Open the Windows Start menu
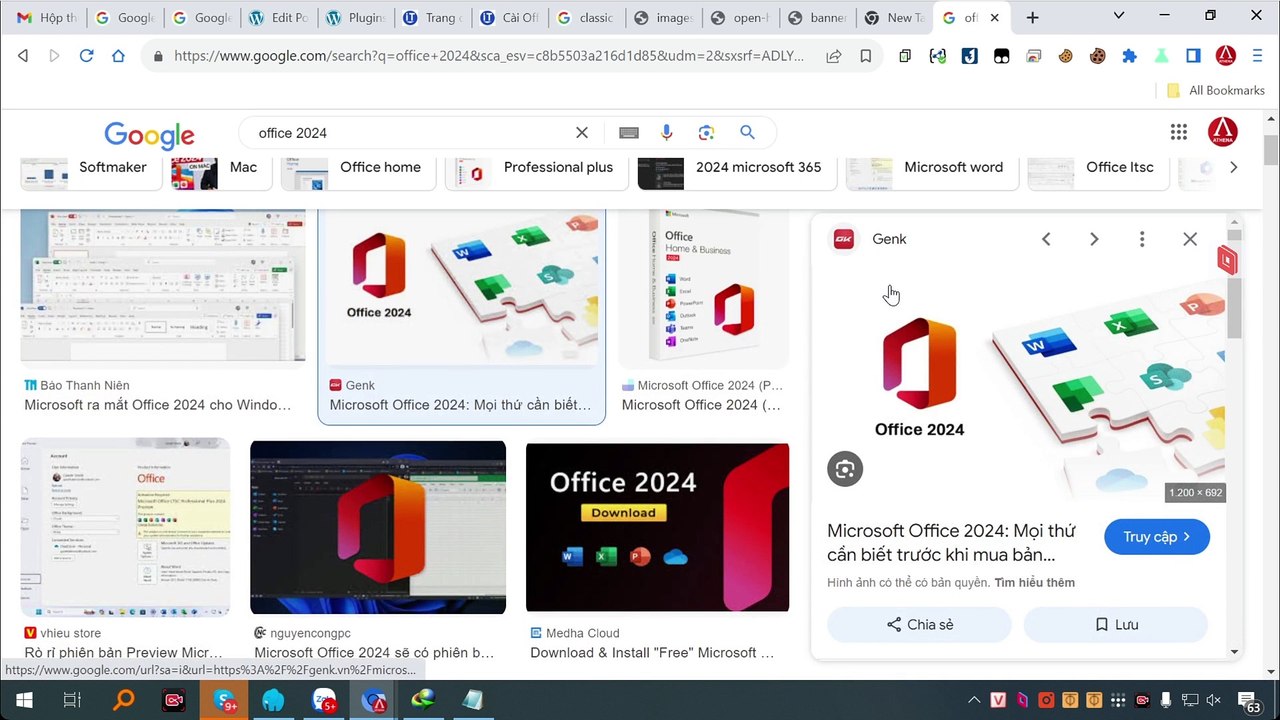 coord(24,700)
